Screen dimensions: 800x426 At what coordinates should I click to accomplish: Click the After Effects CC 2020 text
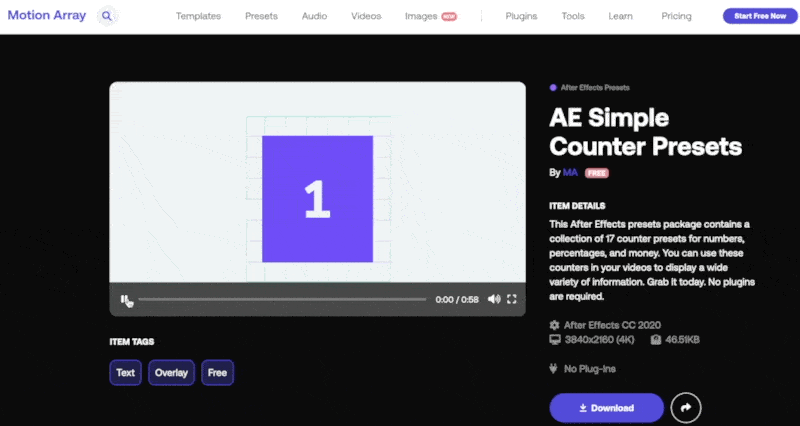pos(612,325)
